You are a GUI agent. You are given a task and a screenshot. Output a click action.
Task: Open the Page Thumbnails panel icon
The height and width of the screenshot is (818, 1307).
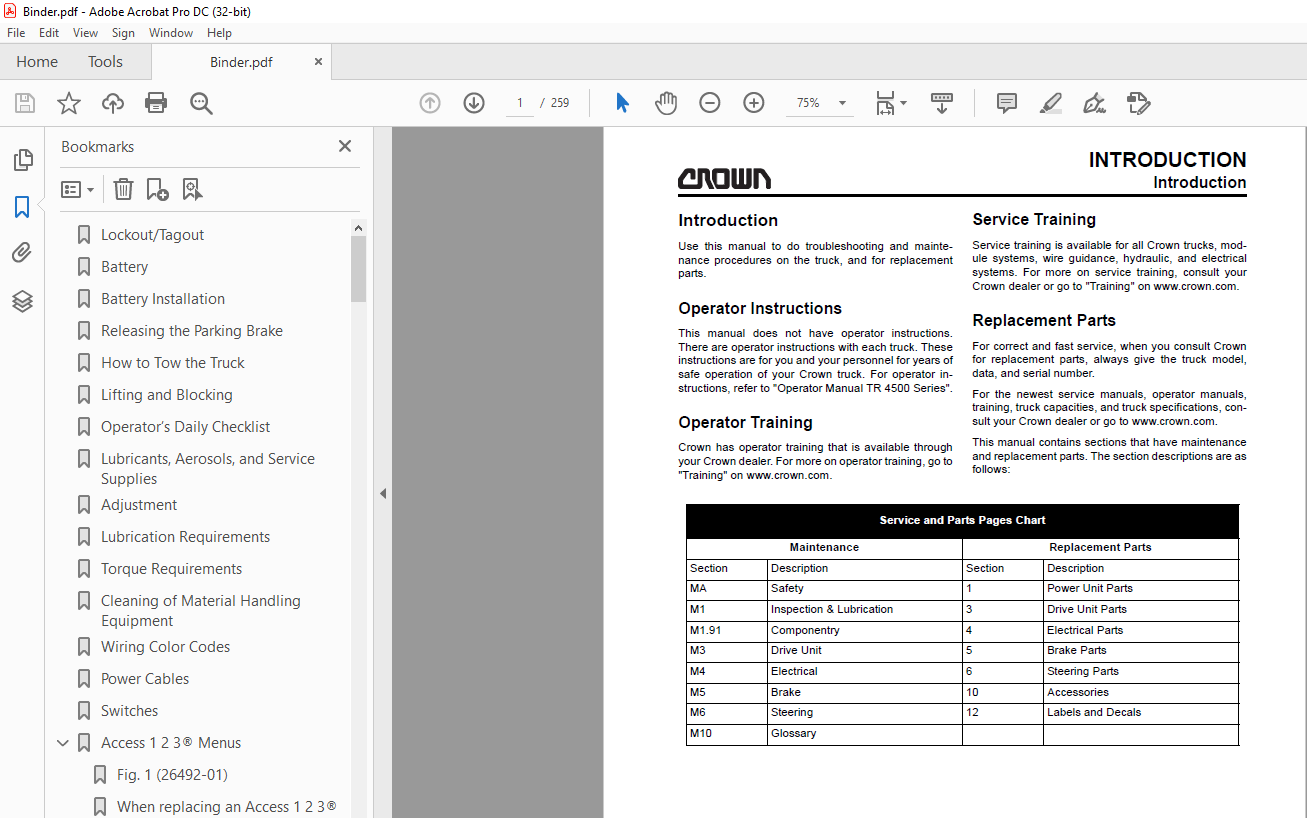[x=22, y=160]
